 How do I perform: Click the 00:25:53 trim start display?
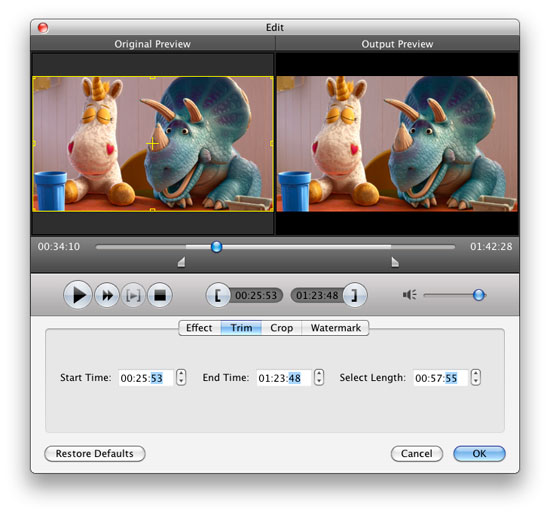coord(256,295)
